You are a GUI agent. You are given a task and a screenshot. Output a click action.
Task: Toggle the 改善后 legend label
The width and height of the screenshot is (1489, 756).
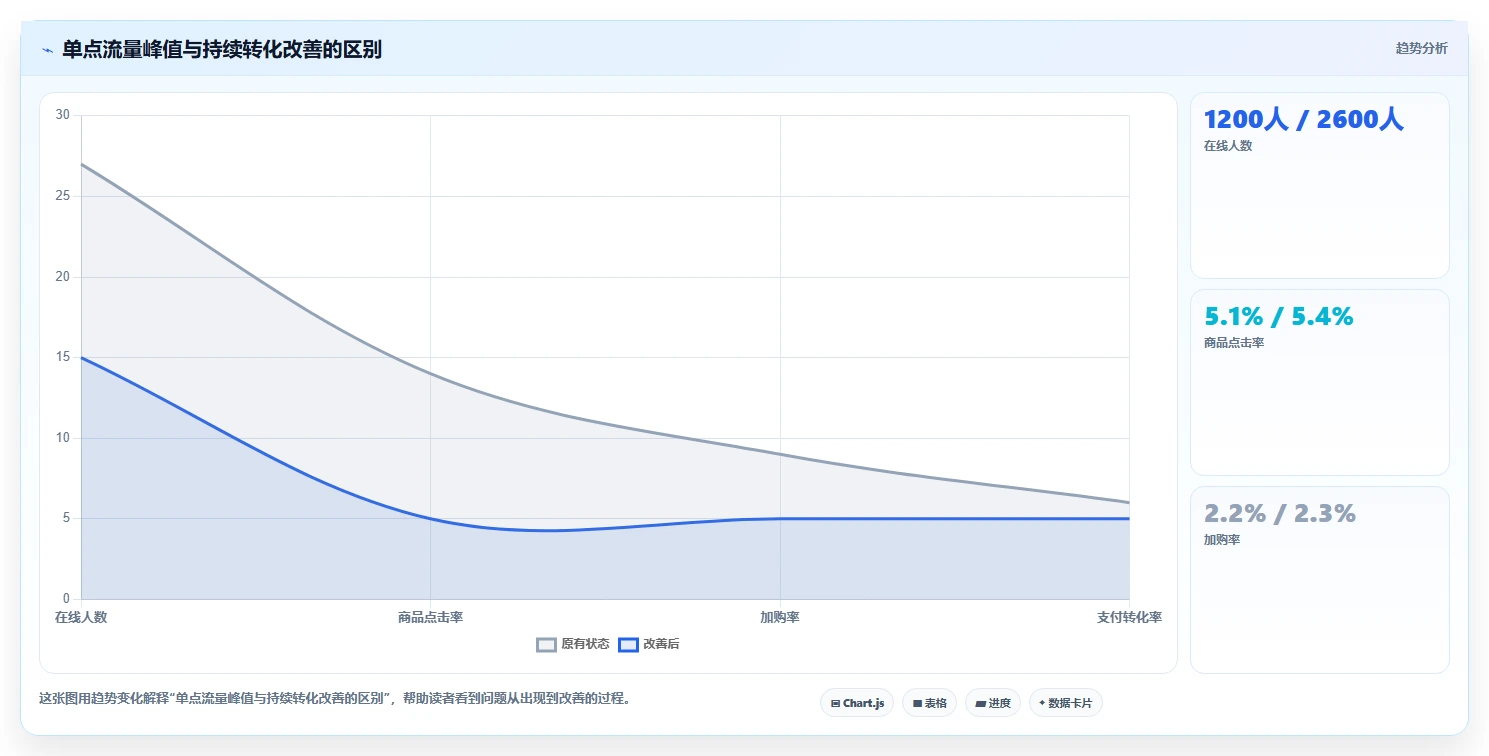tap(661, 644)
